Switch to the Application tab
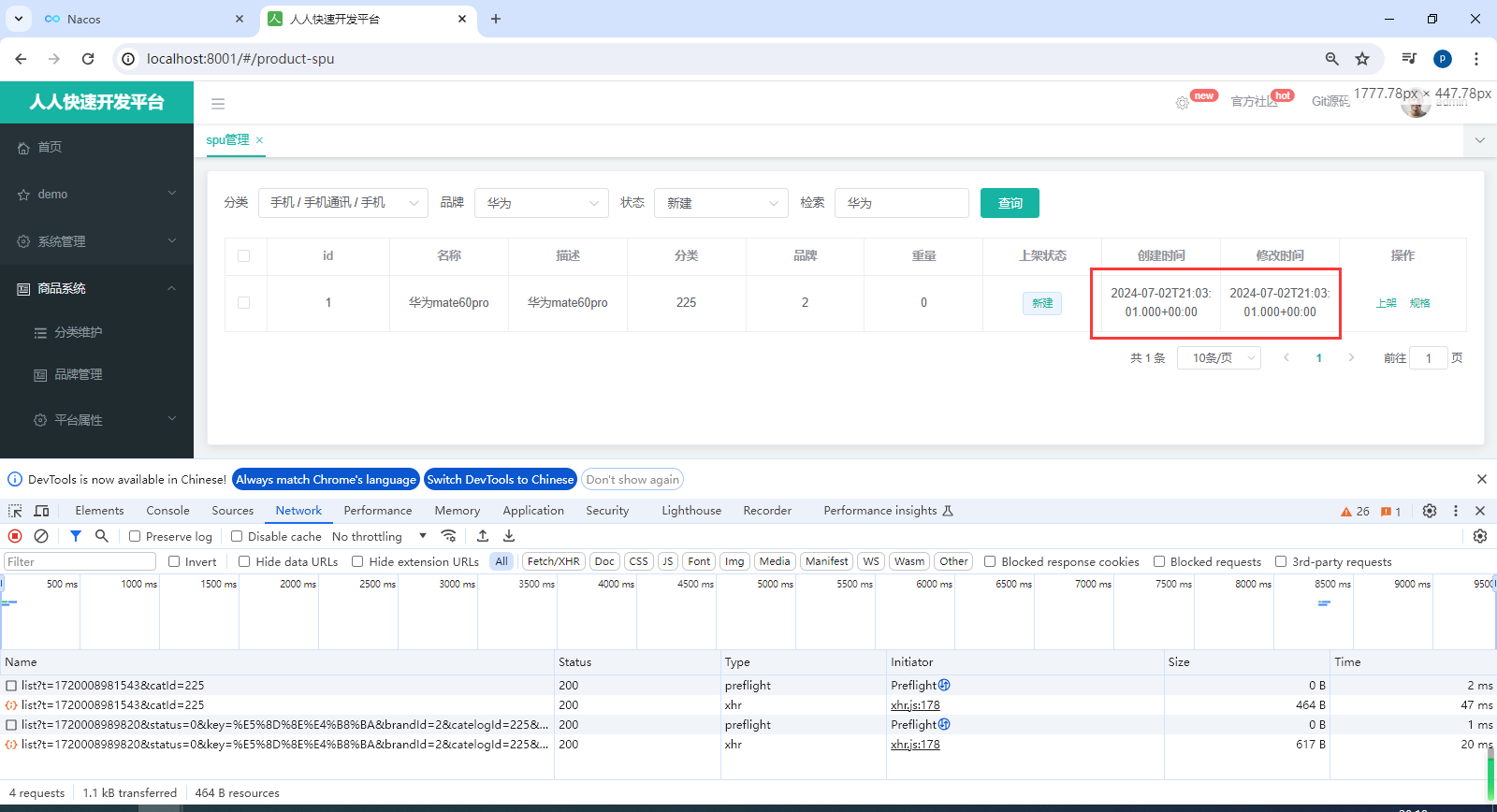 click(533, 511)
